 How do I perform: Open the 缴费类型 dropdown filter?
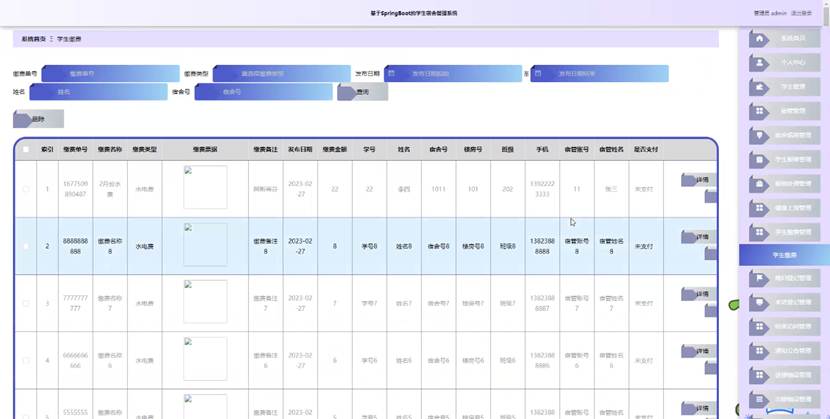pyautogui.click(x=282, y=74)
